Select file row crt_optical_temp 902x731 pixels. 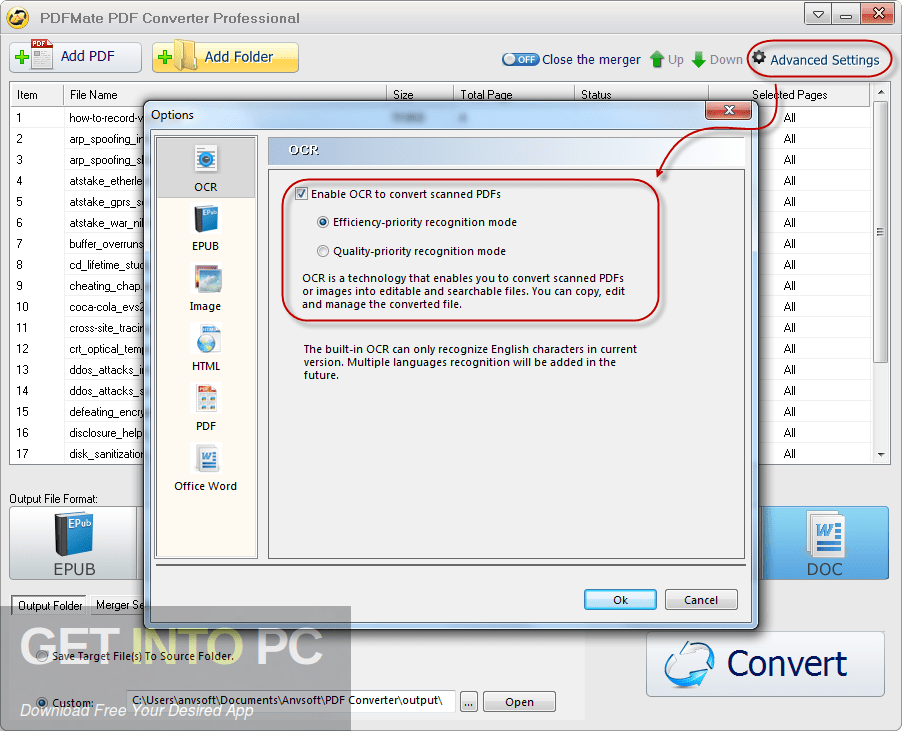click(106, 349)
